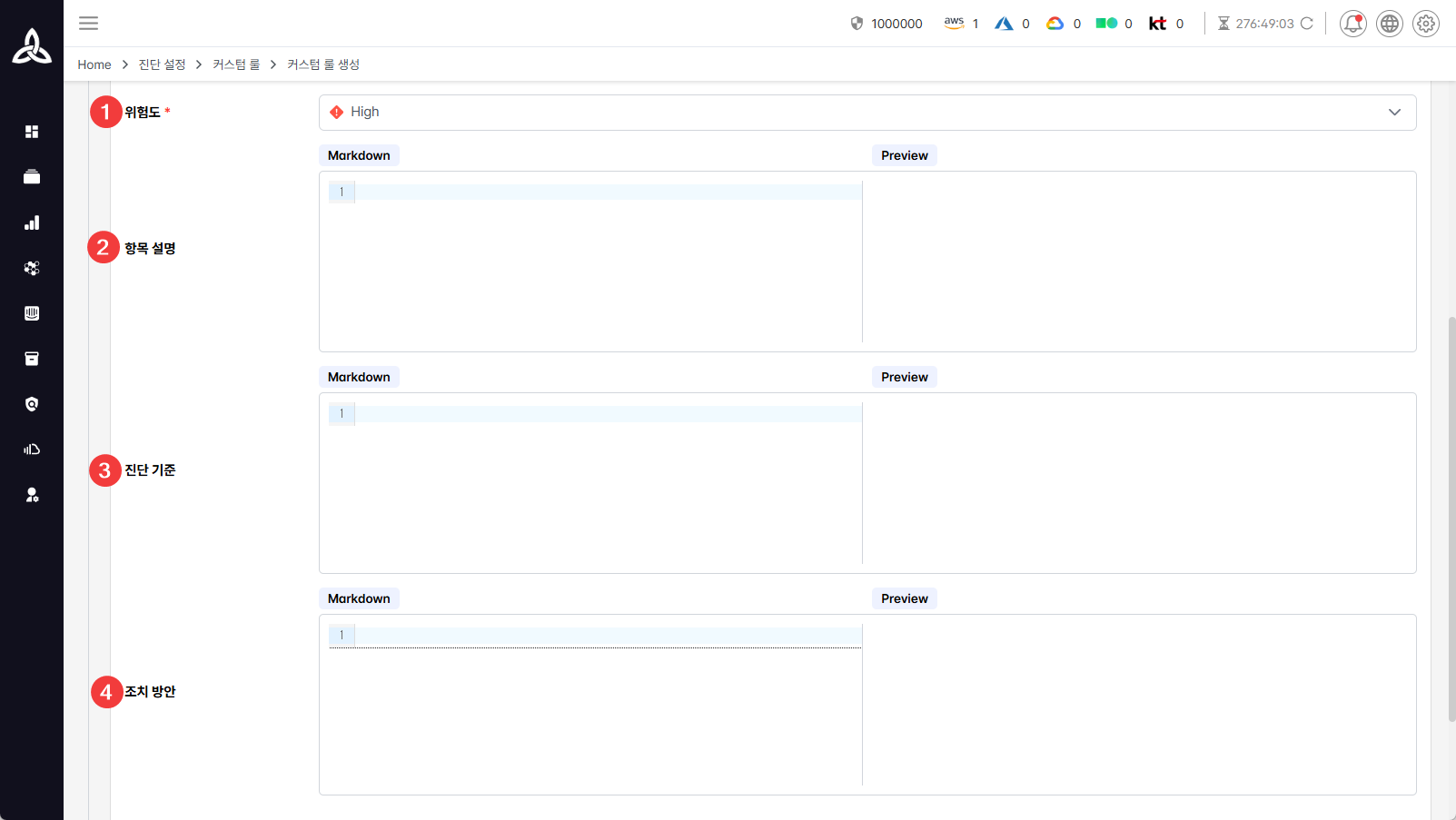Click the AWS account counter icon
Image resolution: width=1456 pixels, height=820 pixels.
point(954,24)
